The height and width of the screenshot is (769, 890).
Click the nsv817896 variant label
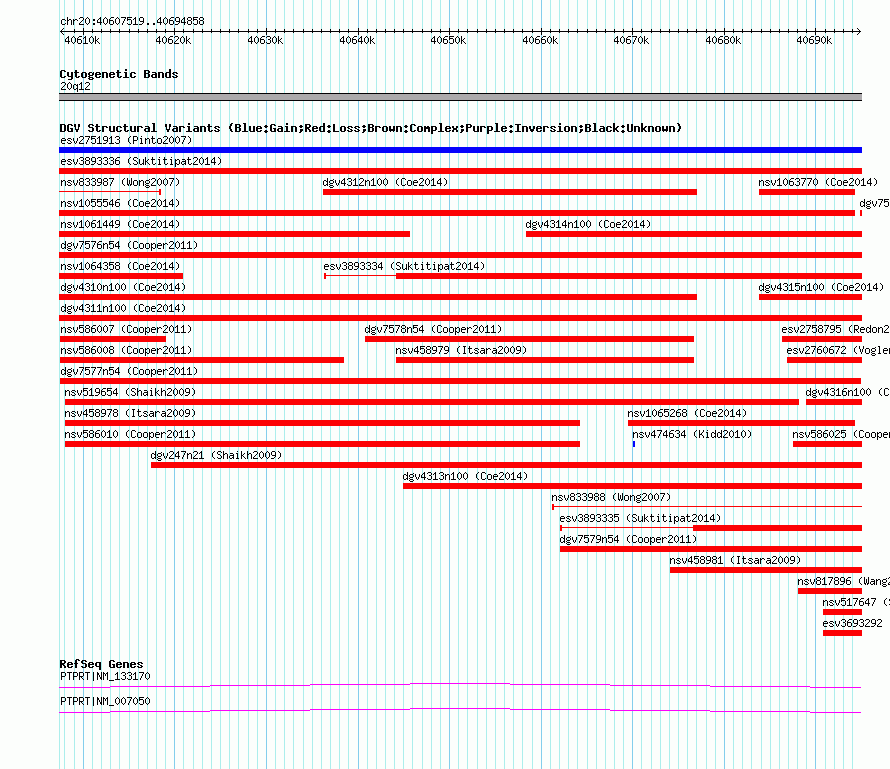point(843,581)
